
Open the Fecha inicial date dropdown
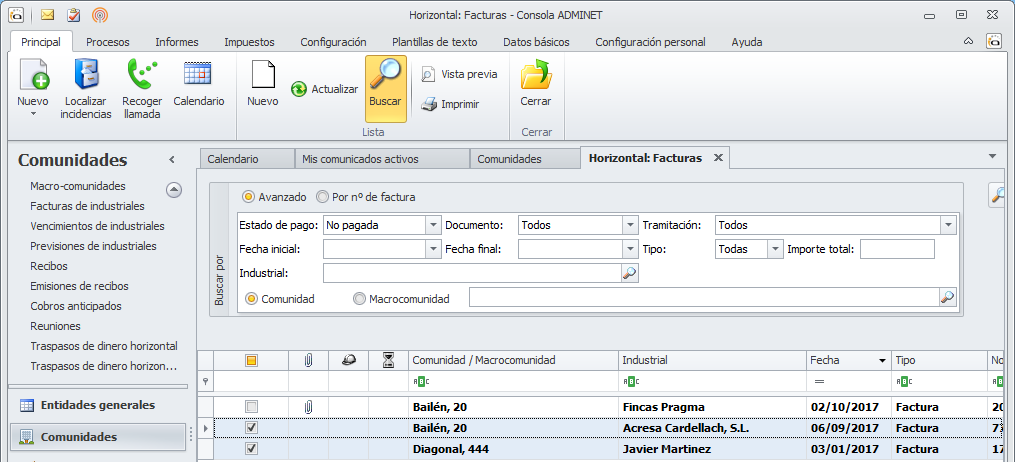432,249
